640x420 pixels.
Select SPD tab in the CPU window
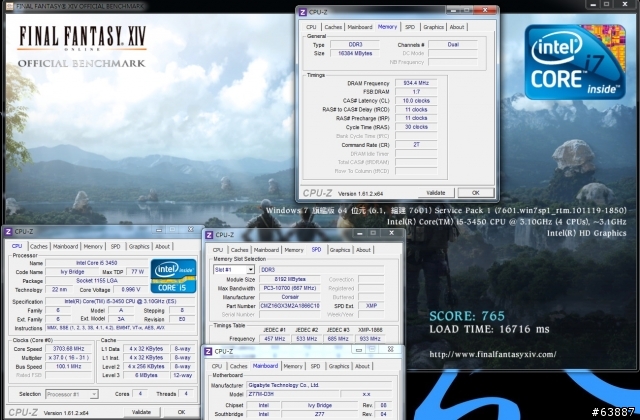point(116,247)
